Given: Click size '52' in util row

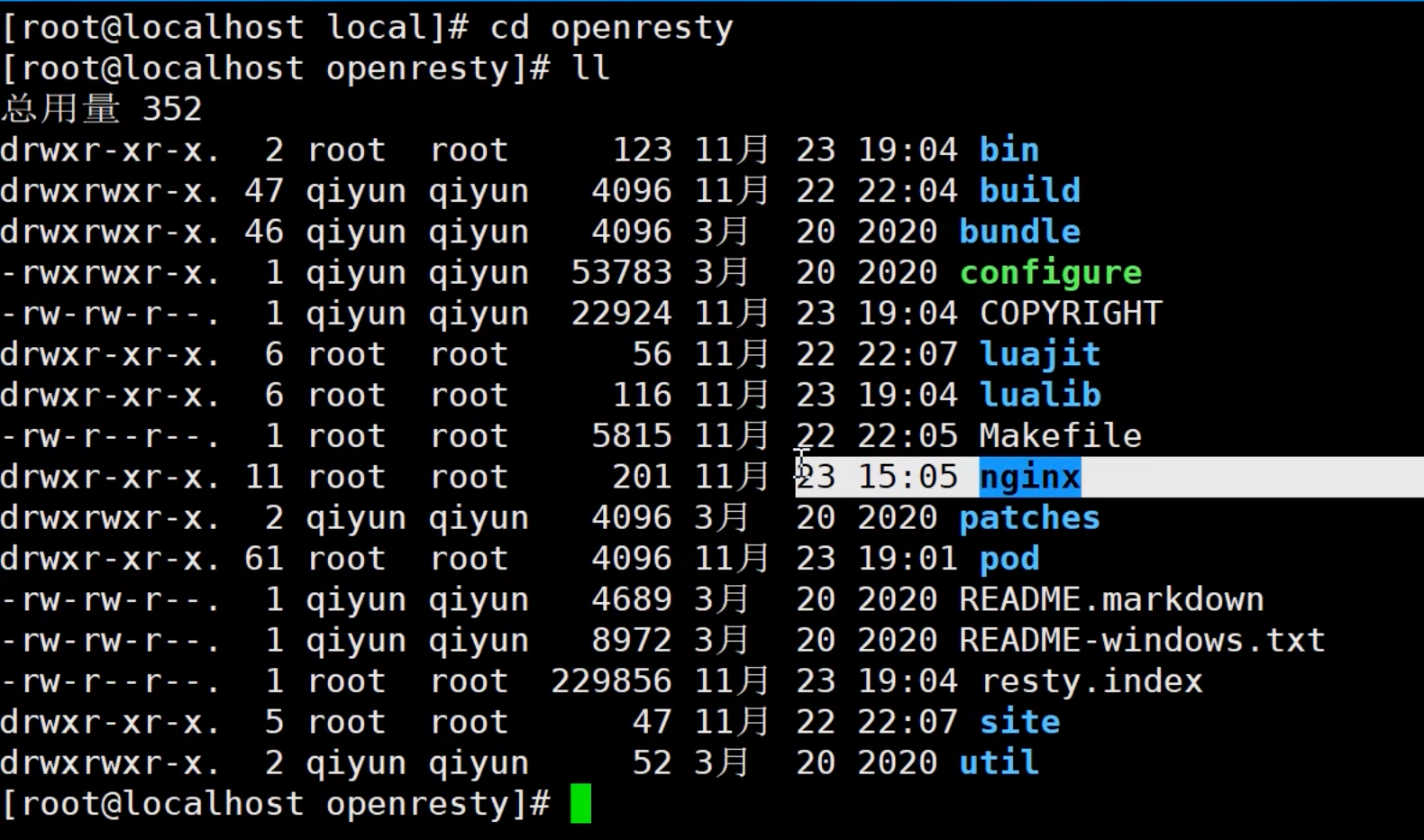Looking at the screenshot, I should click(x=652, y=763).
